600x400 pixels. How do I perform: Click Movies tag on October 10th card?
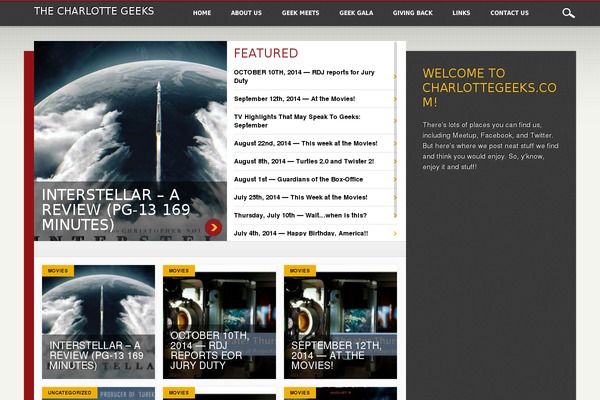click(x=179, y=271)
